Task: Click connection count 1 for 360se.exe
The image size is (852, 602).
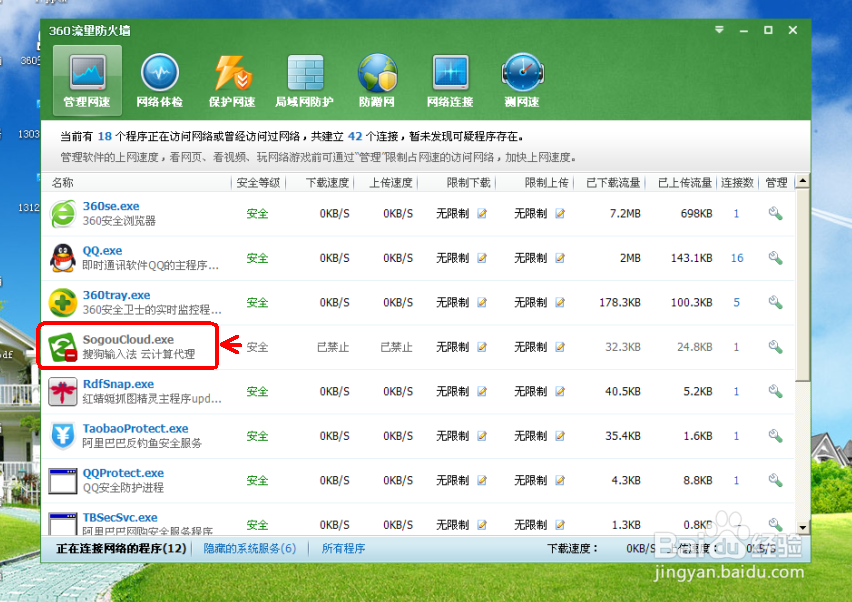Action: pyautogui.click(x=736, y=214)
